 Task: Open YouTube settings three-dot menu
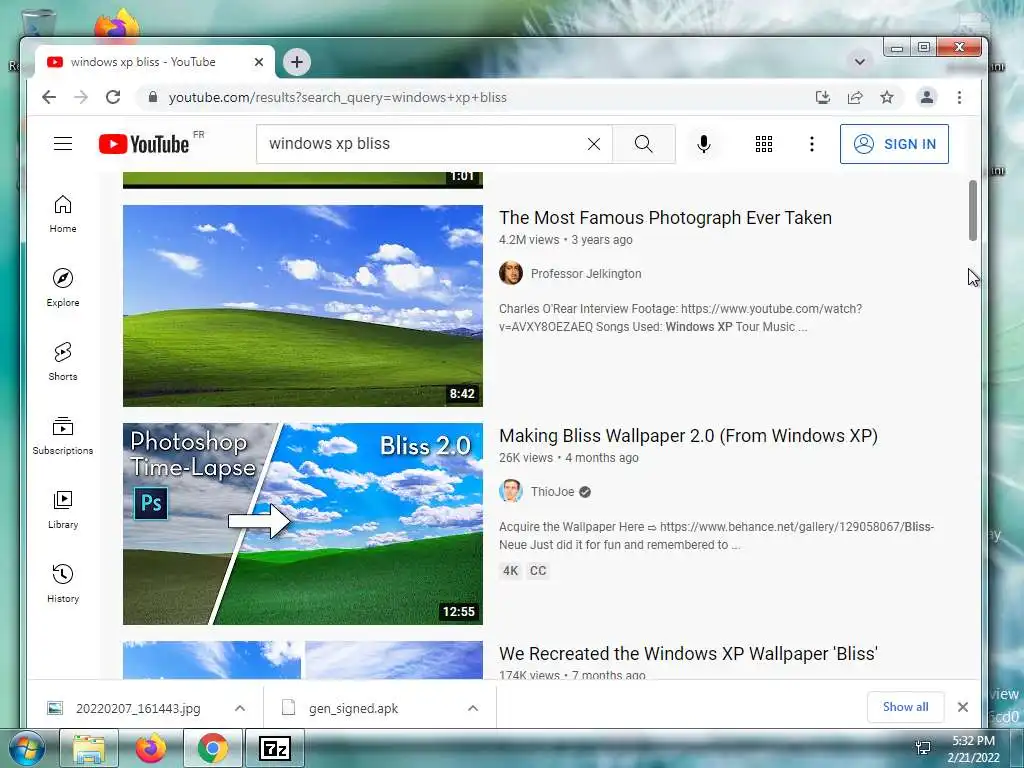coord(812,144)
